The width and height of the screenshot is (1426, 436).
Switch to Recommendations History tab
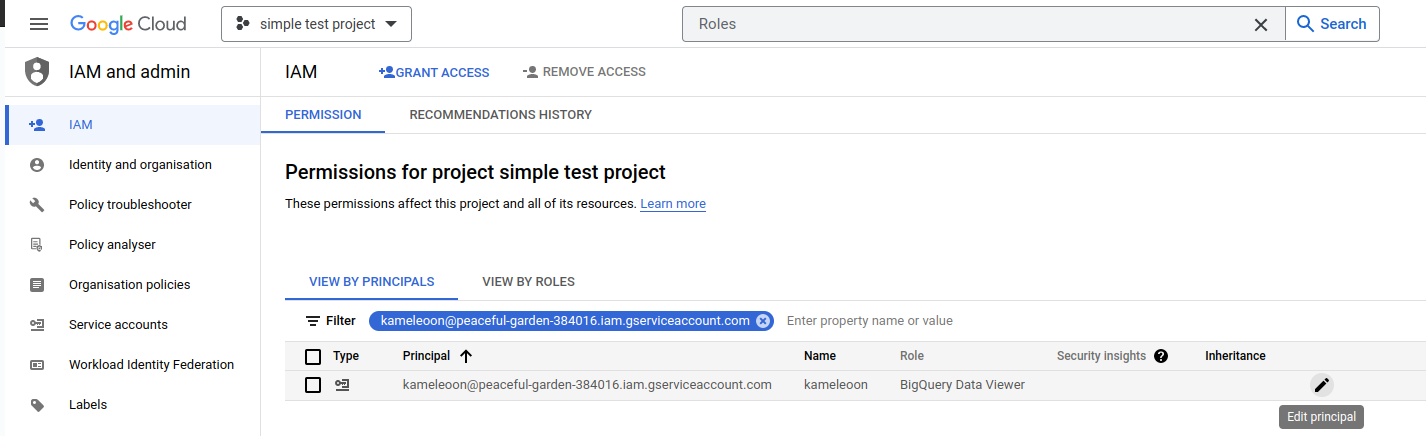[x=500, y=115]
